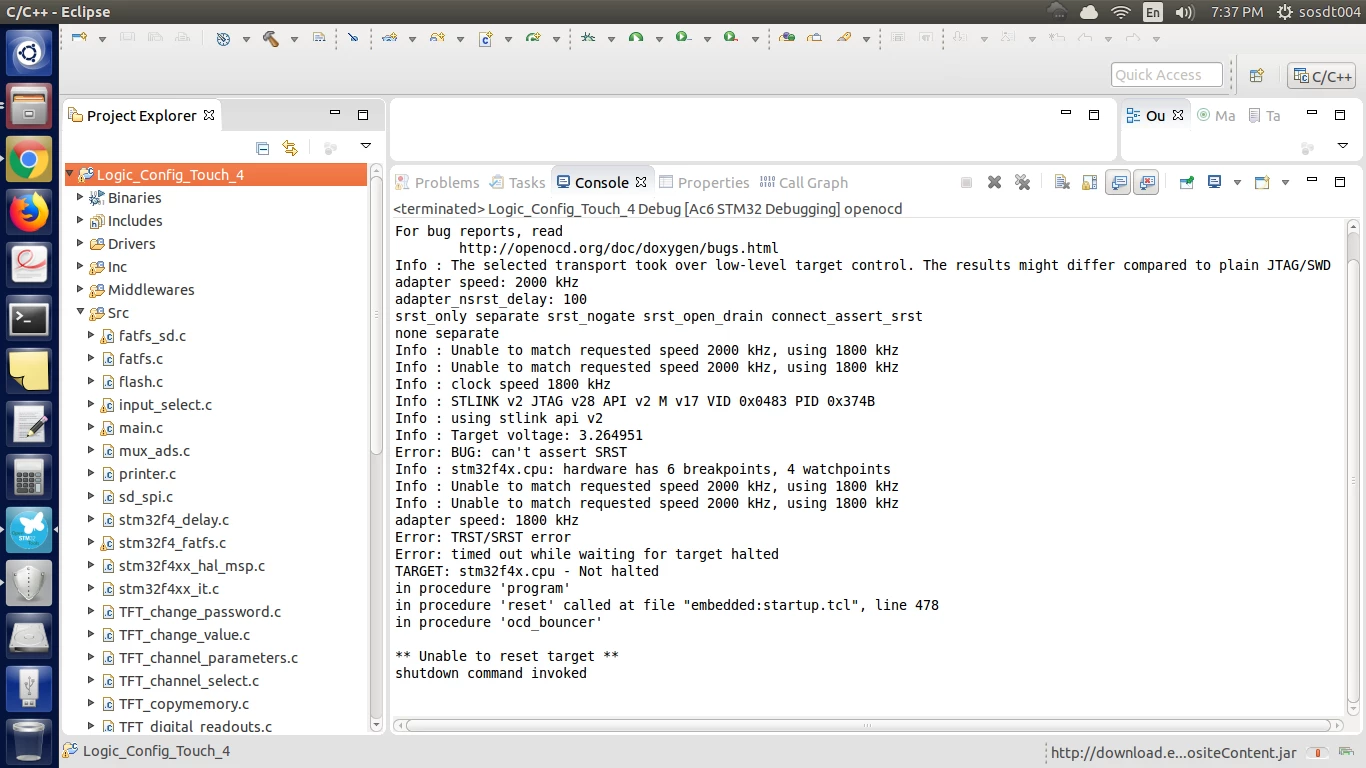Toggle Scroll Lock in the Console

tap(1090, 182)
